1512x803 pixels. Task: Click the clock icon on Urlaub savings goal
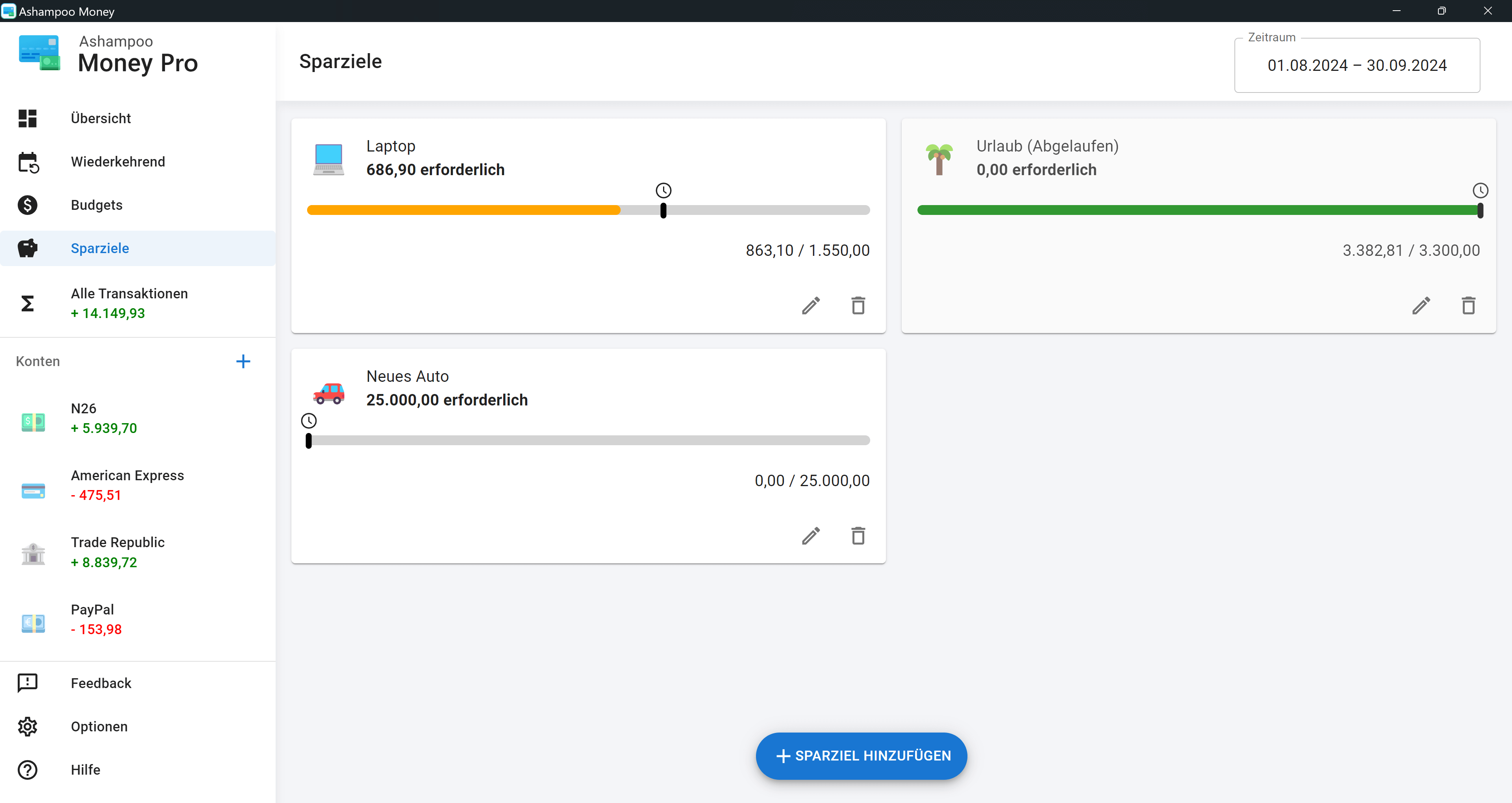click(x=1478, y=191)
